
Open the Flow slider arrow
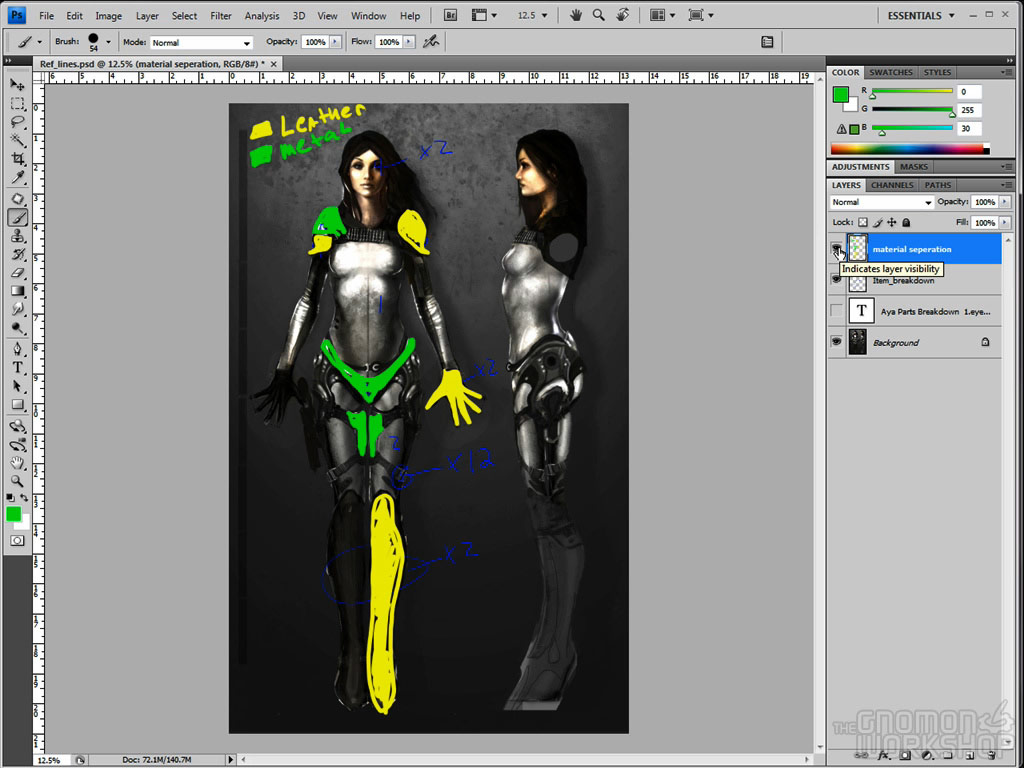409,42
